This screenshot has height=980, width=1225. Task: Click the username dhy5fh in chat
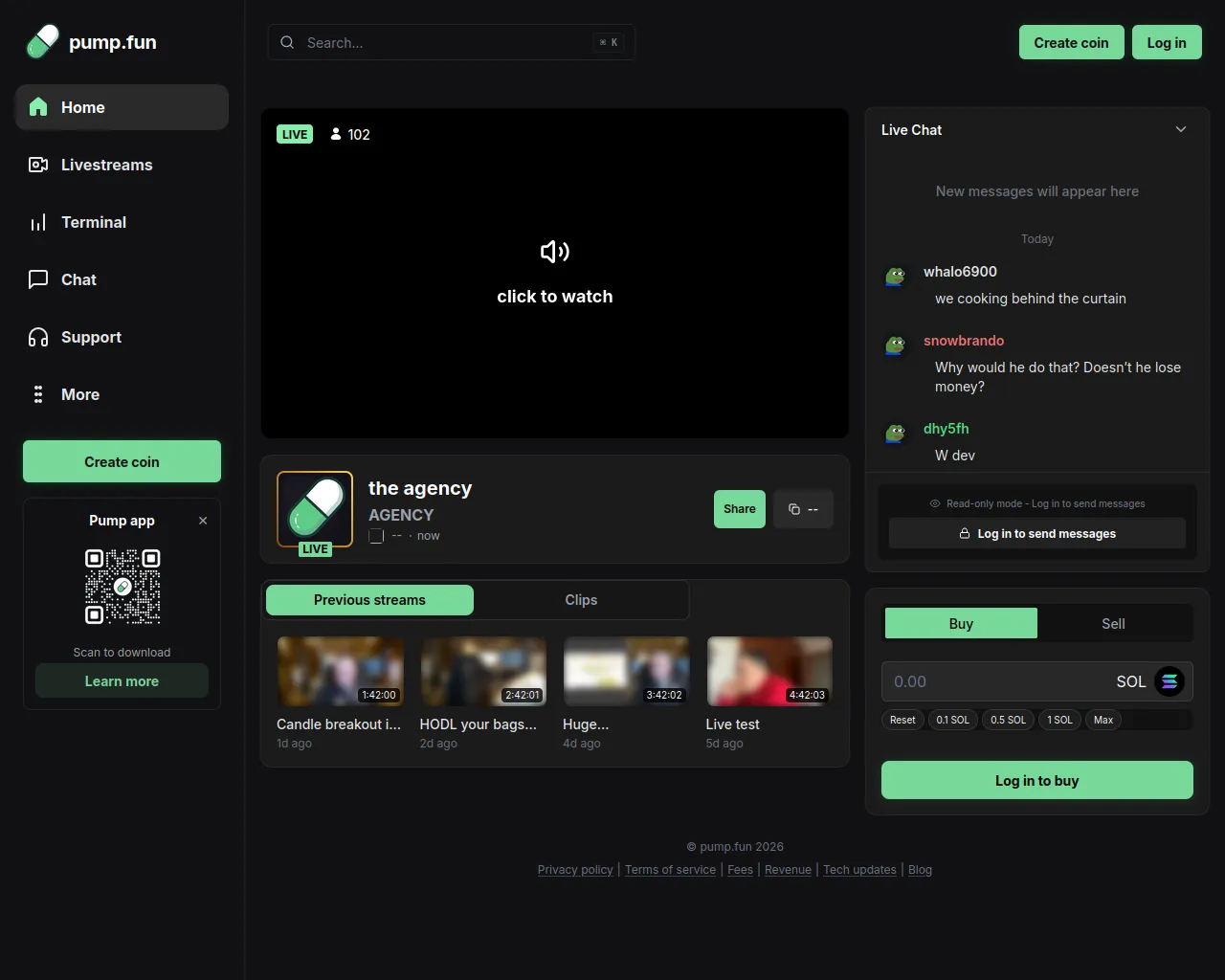[x=947, y=429]
